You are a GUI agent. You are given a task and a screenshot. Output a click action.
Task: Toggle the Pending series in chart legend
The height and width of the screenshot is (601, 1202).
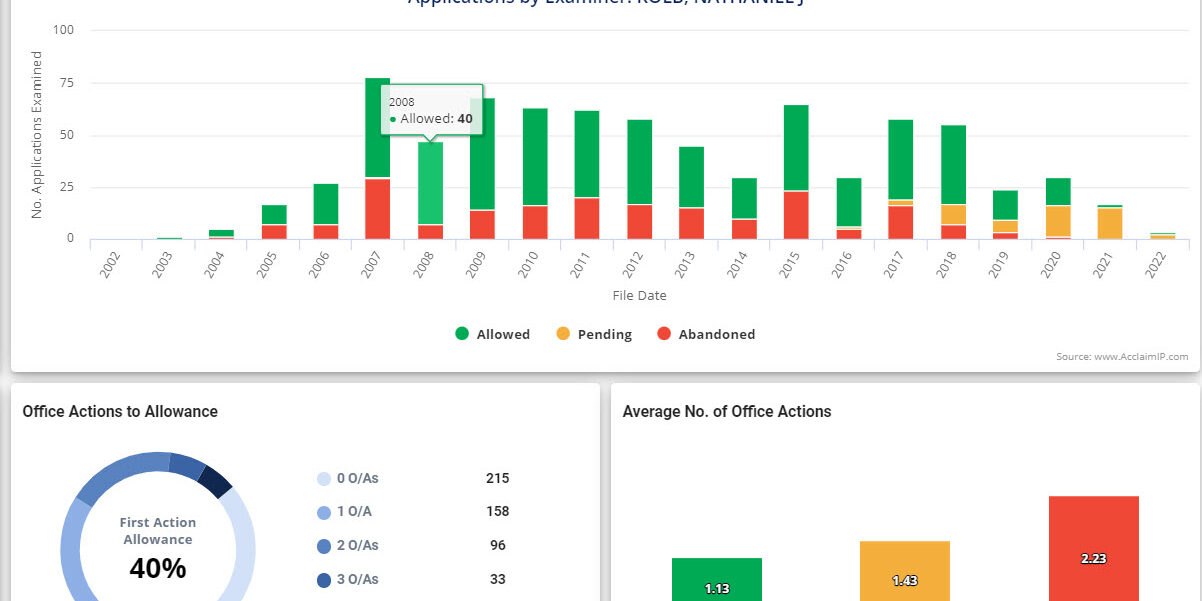tap(594, 334)
